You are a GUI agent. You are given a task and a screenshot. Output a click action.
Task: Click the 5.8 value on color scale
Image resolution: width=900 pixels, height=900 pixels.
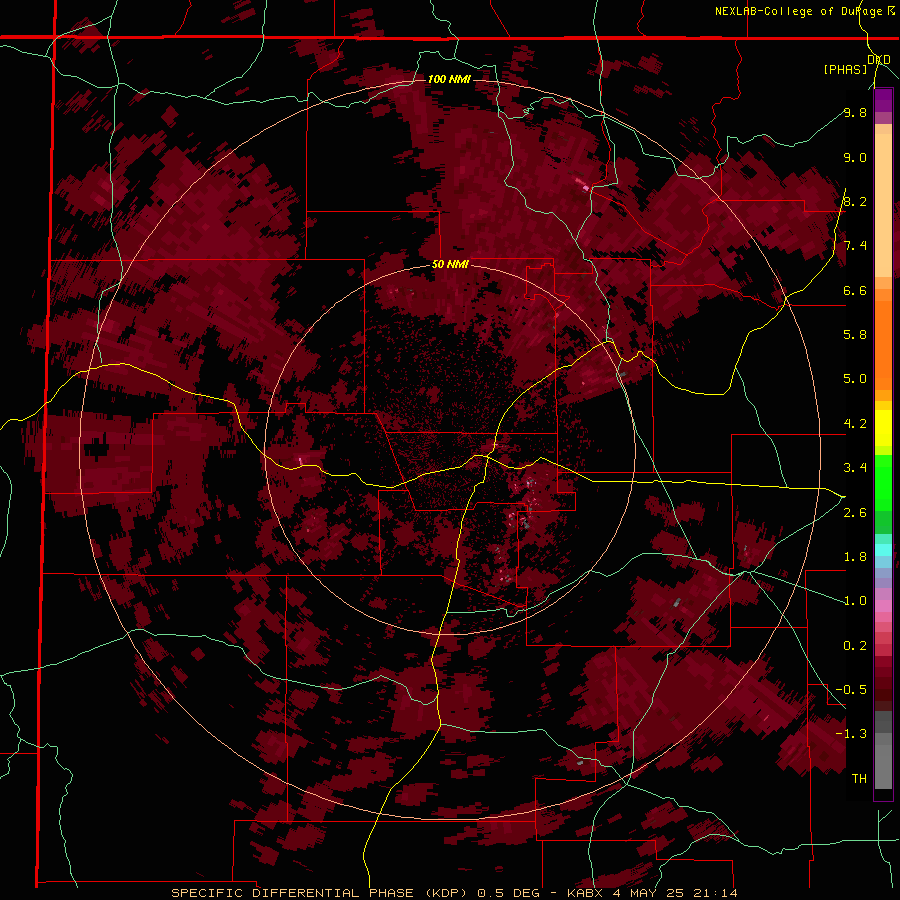[x=855, y=335]
